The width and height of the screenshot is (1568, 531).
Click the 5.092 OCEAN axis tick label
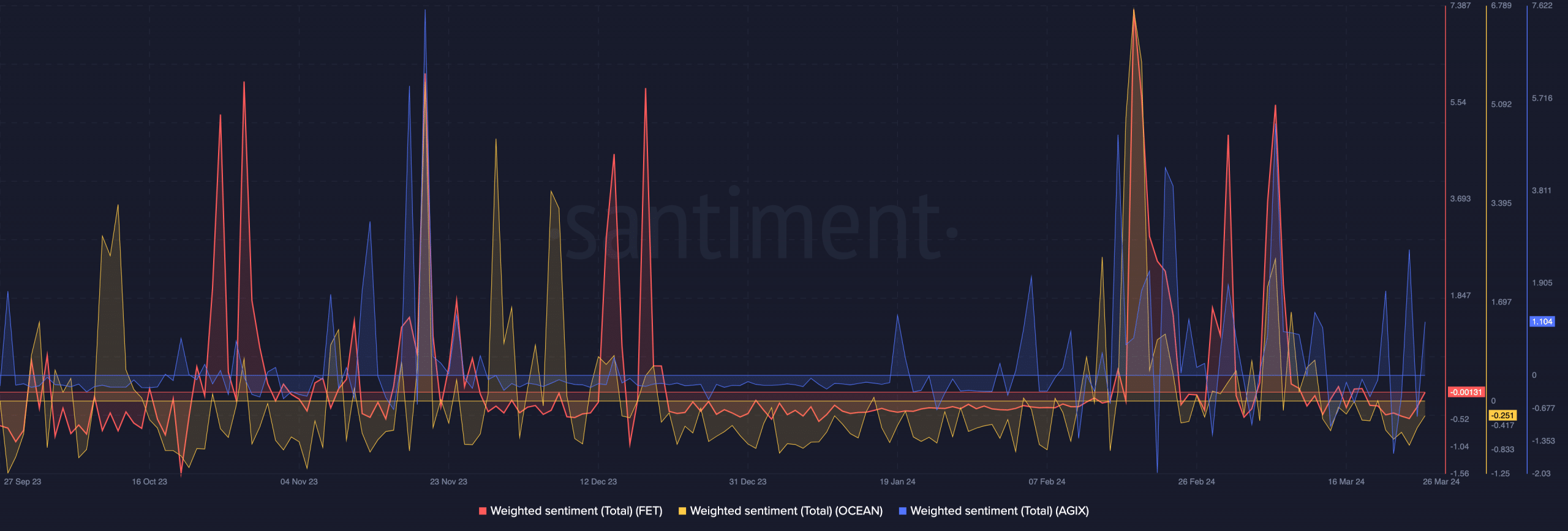click(x=1501, y=104)
